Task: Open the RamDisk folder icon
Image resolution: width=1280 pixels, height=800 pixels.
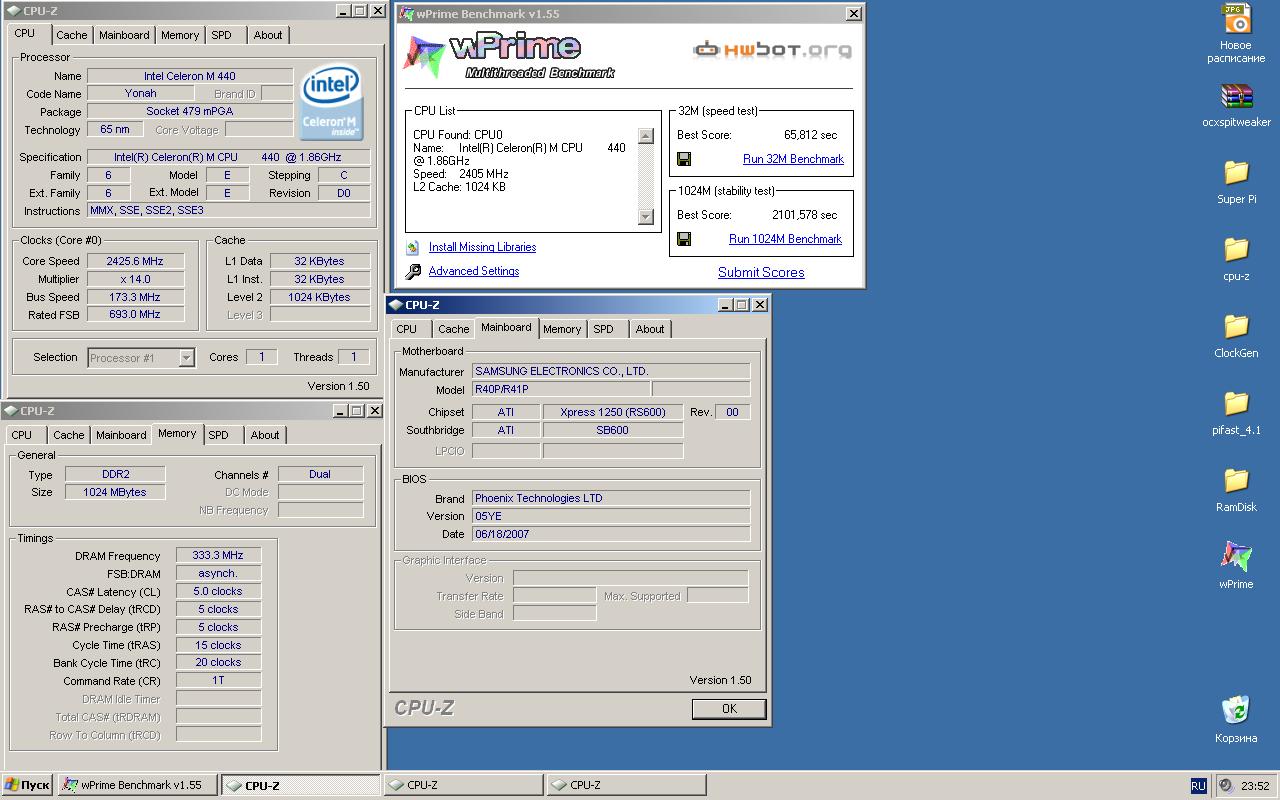Action: [x=1236, y=481]
